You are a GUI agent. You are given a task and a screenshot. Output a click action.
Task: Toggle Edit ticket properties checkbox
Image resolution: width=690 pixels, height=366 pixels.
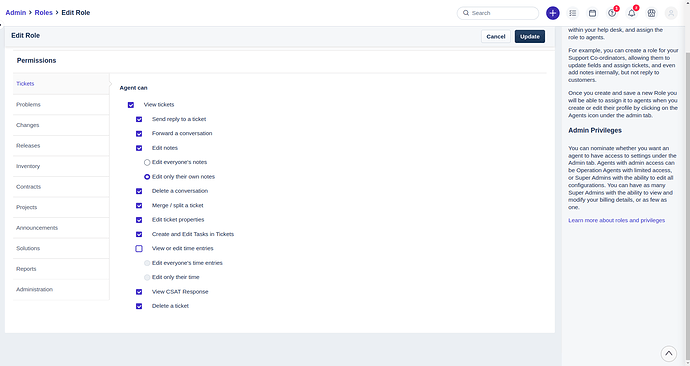pos(139,220)
